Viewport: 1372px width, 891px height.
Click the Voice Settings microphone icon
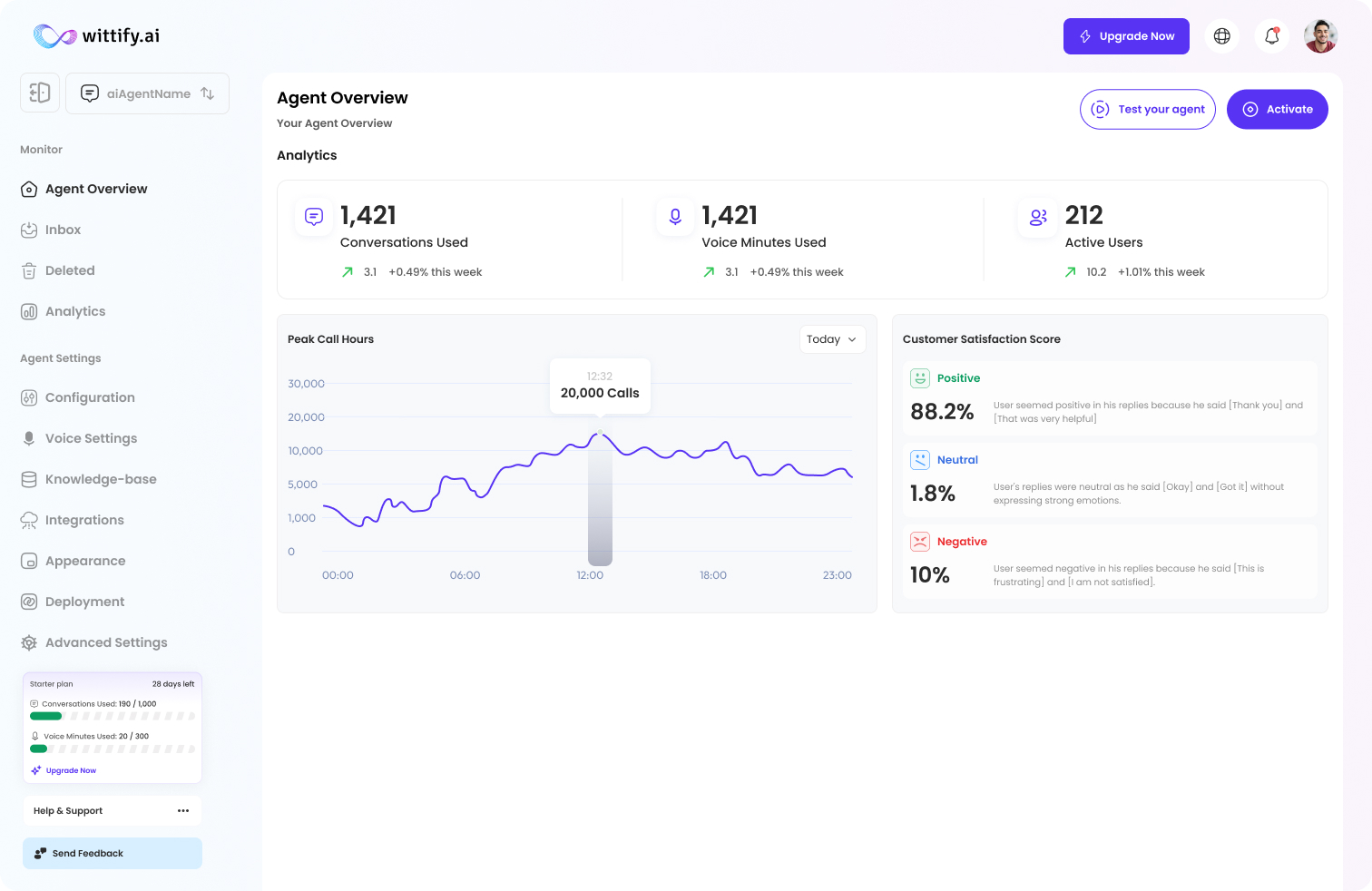[x=29, y=438]
